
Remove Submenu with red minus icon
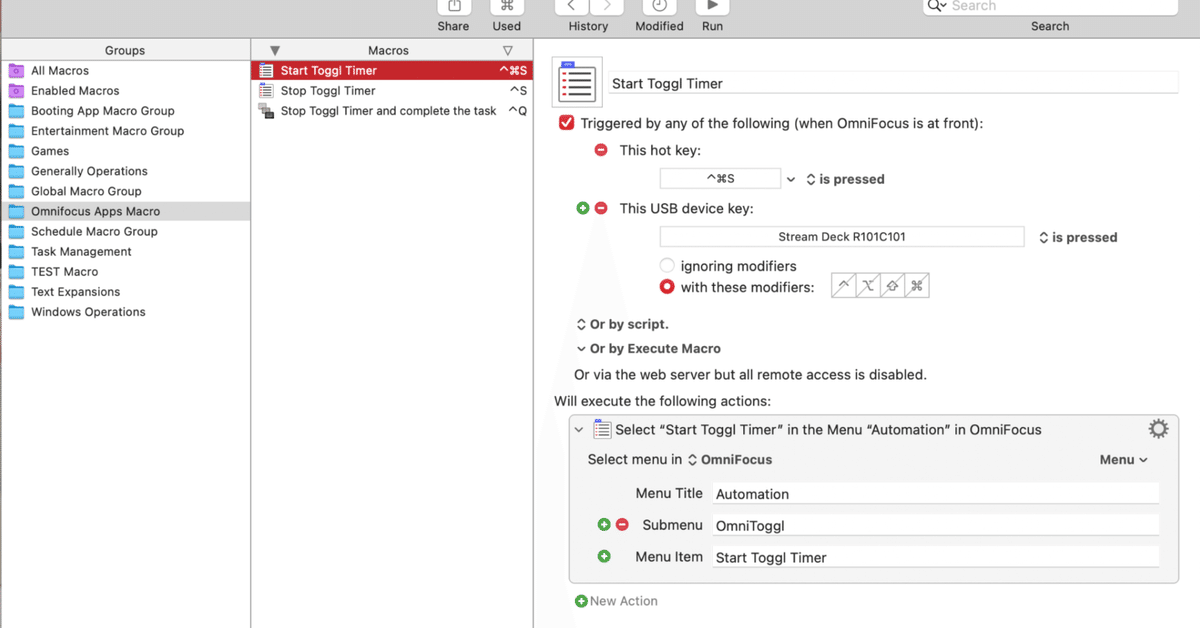622,524
